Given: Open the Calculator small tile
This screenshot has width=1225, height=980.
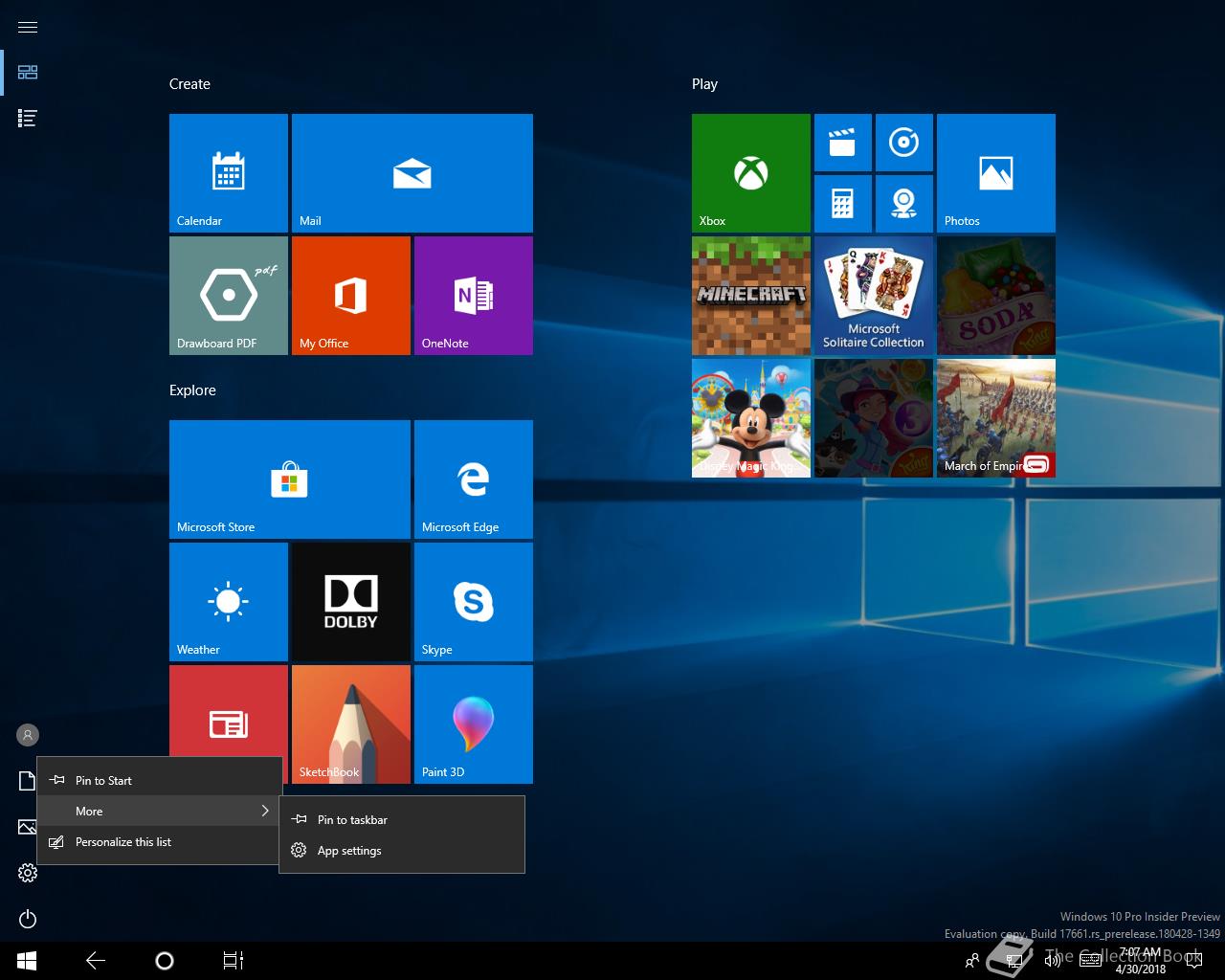Looking at the screenshot, I should point(843,204).
